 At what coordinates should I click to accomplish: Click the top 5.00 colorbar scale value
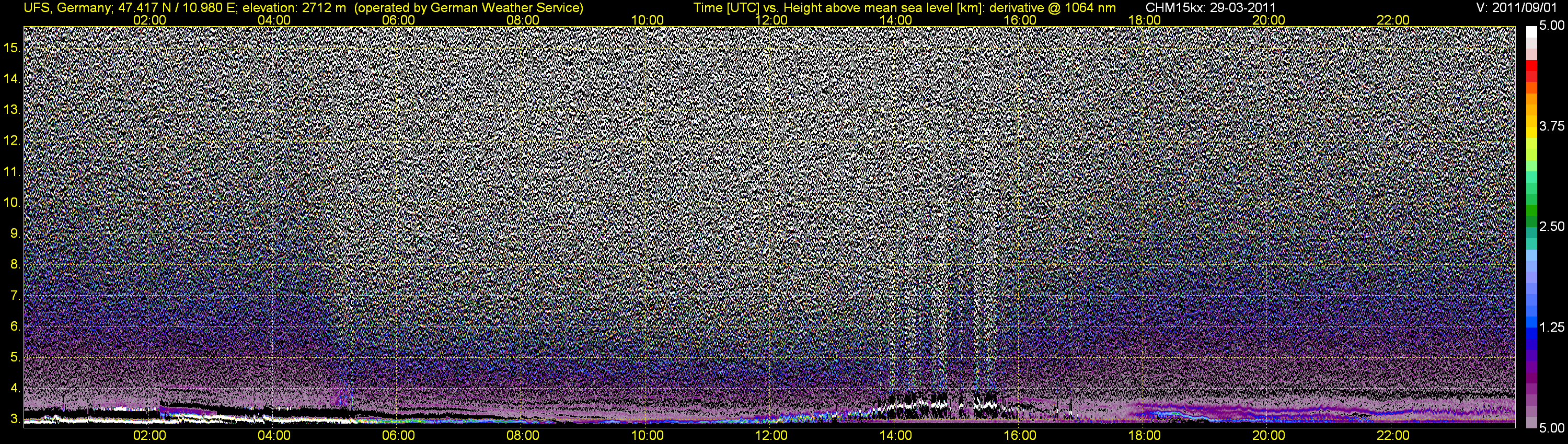point(1552,26)
